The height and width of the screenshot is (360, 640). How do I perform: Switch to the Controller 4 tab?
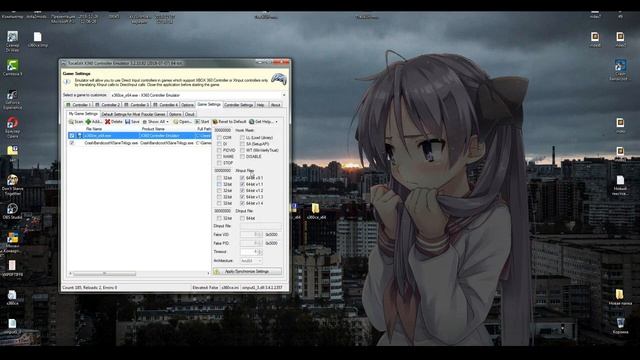coord(166,105)
